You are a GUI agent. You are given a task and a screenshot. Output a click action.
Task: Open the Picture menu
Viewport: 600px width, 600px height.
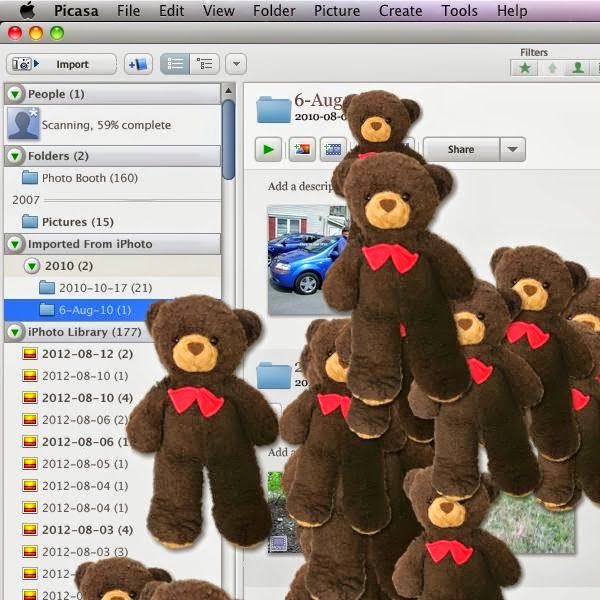click(337, 11)
